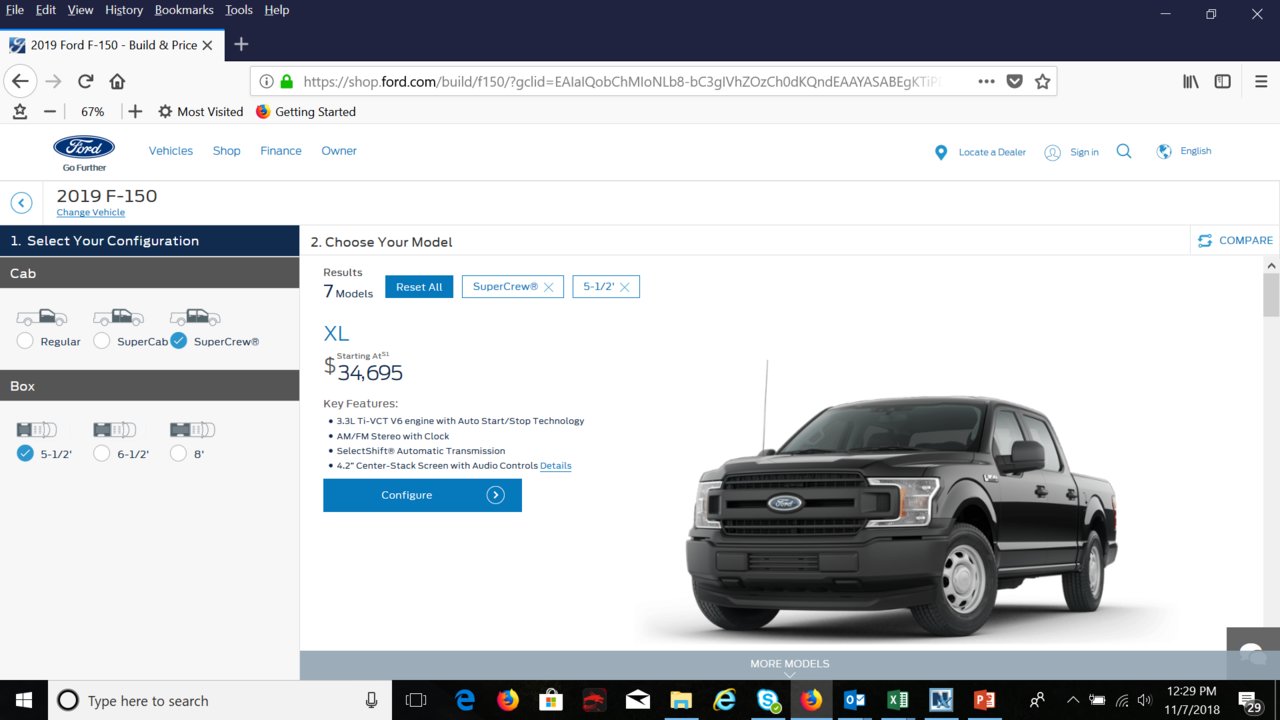Click the SuperCab truck icon
This screenshot has height=720, width=1280.
tap(118, 317)
